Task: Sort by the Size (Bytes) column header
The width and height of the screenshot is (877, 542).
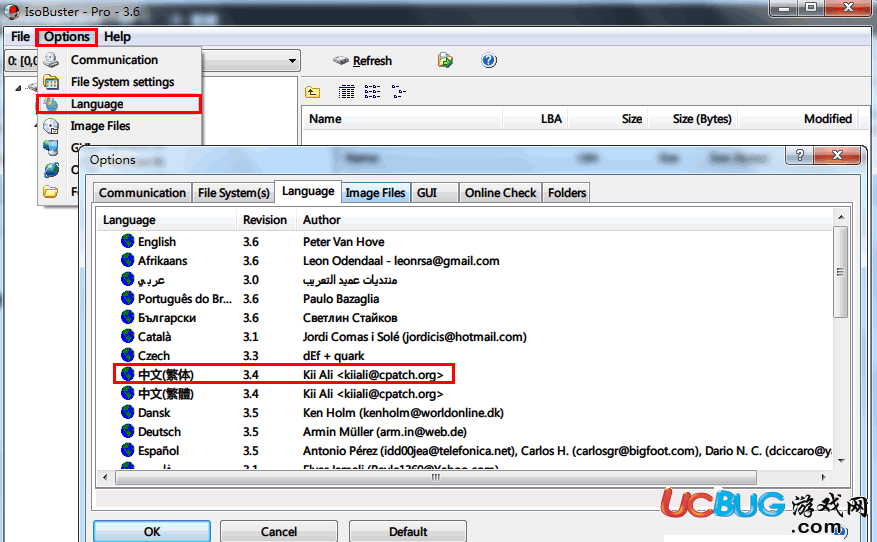Action: (693, 119)
